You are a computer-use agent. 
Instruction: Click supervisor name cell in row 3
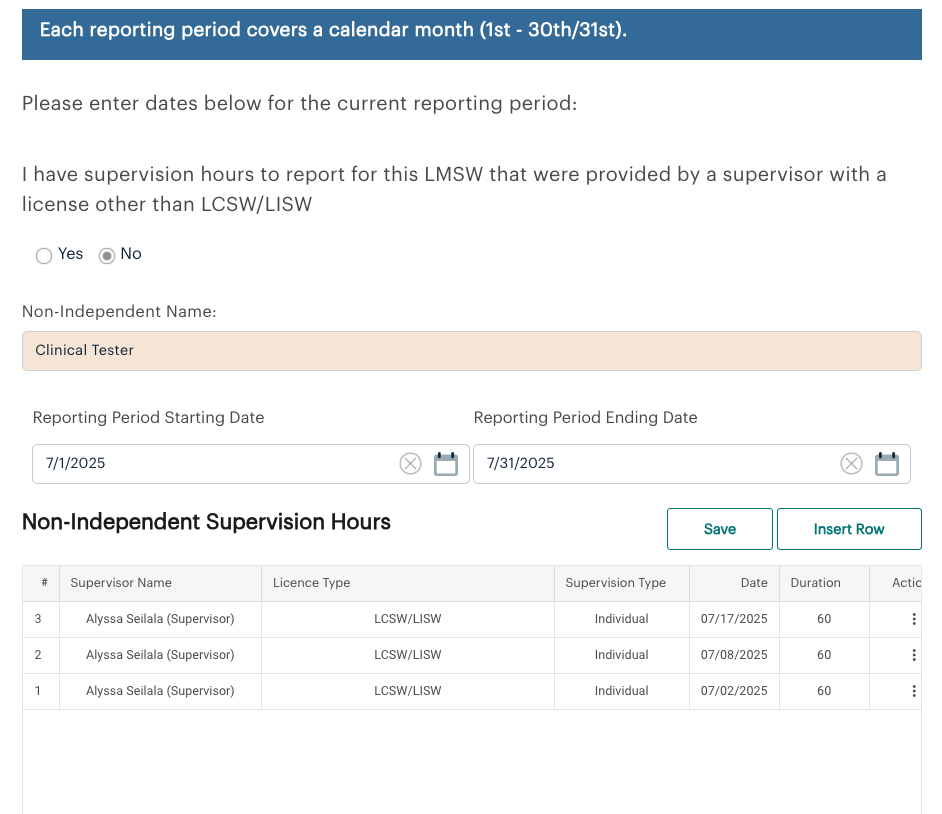[x=160, y=619]
